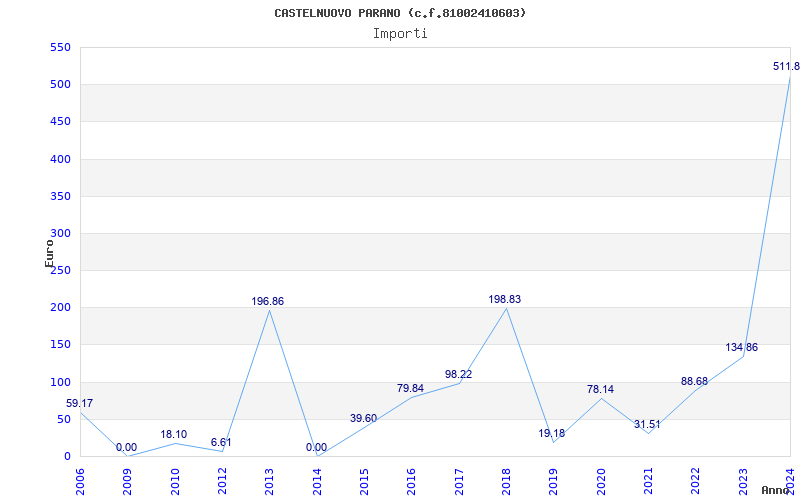Click the 79.84 data label

(x=410, y=389)
